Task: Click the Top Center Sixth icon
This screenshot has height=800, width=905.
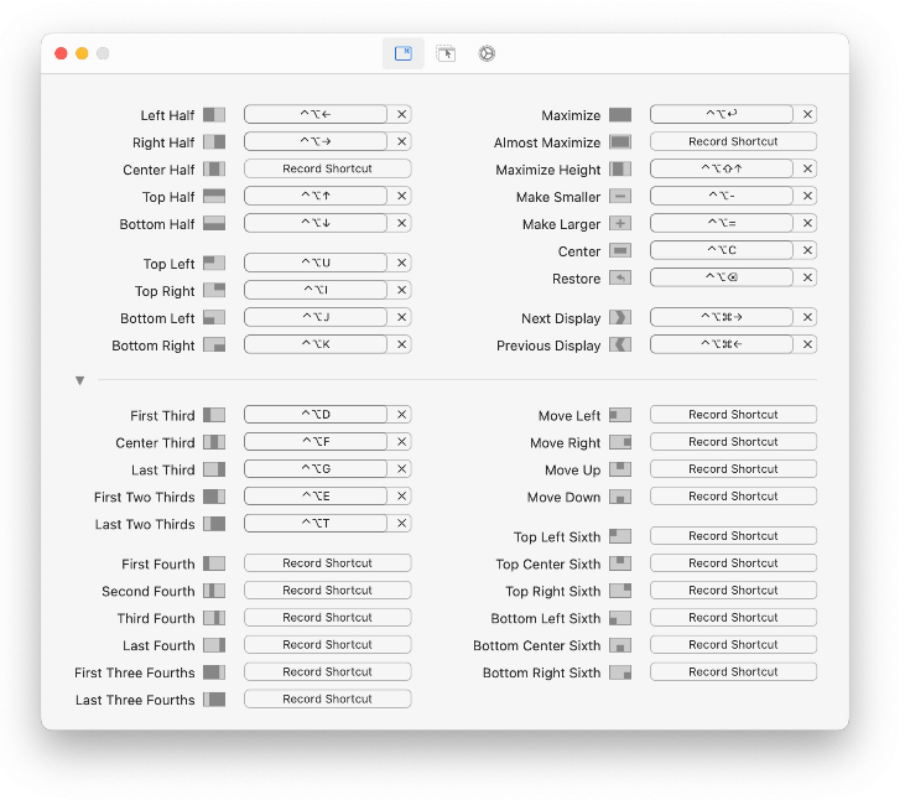Action: click(620, 563)
